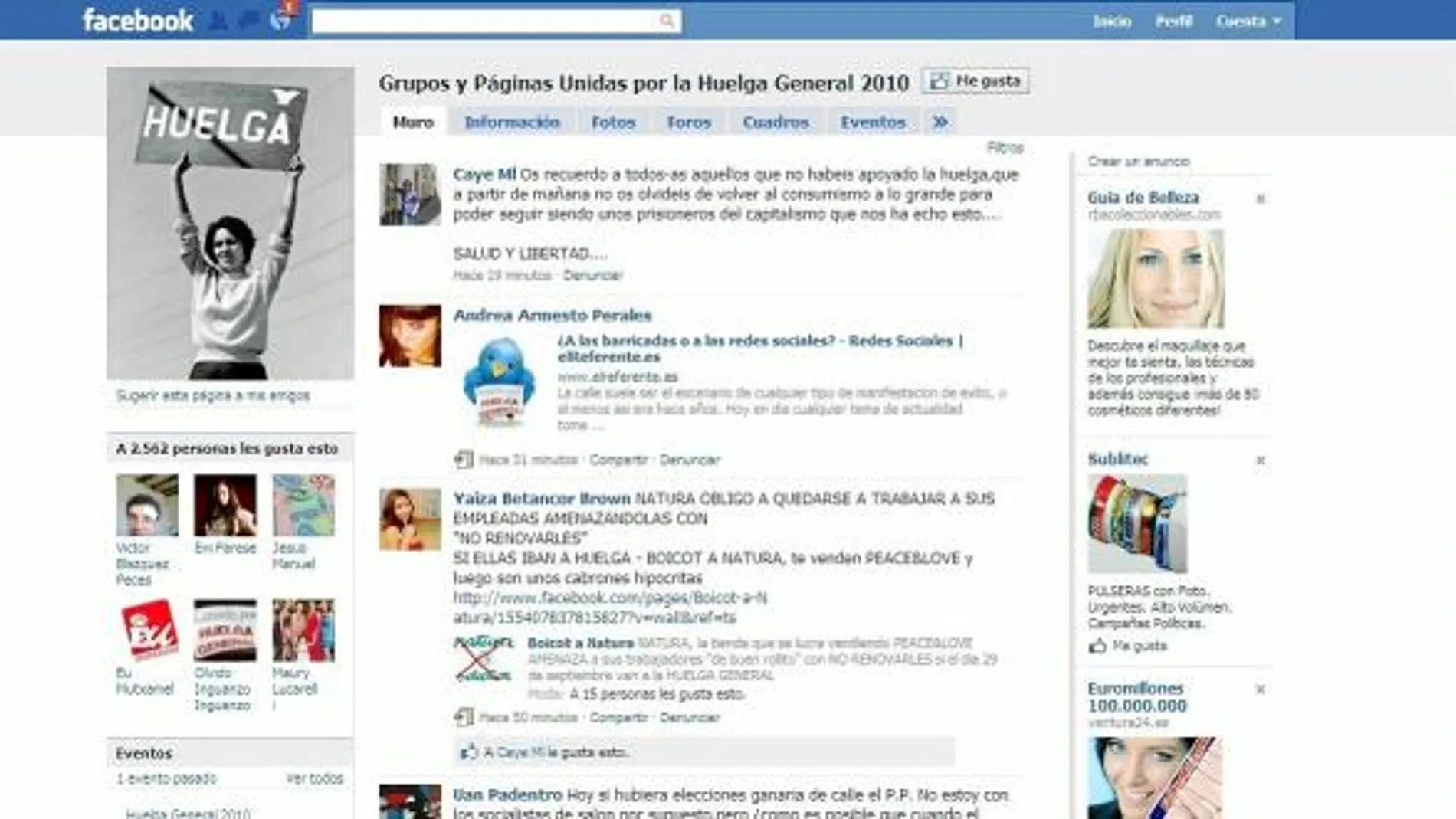This screenshot has height=819, width=1456.
Task: Click the search magnifier icon
Action: (667, 21)
